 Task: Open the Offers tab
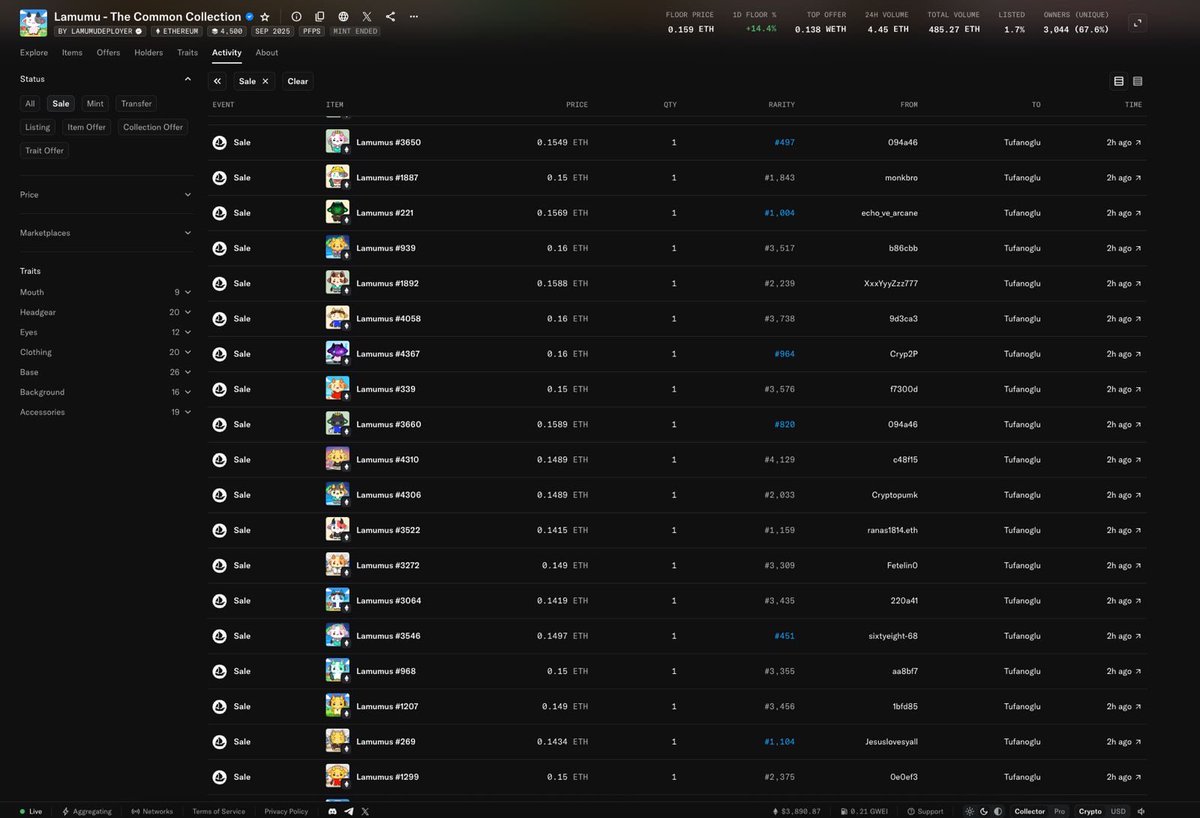pyautogui.click(x=108, y=52)
